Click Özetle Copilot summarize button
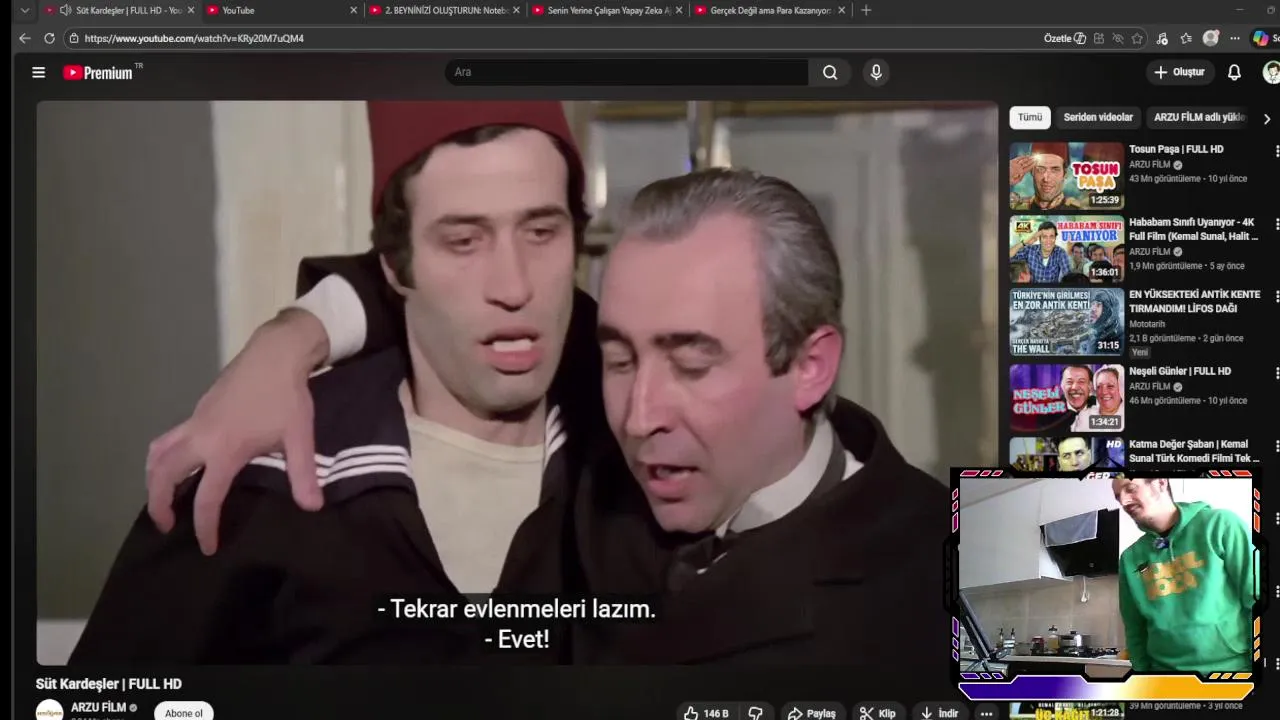Screen dimensions: 1280x720 (x=1065, y=38)
